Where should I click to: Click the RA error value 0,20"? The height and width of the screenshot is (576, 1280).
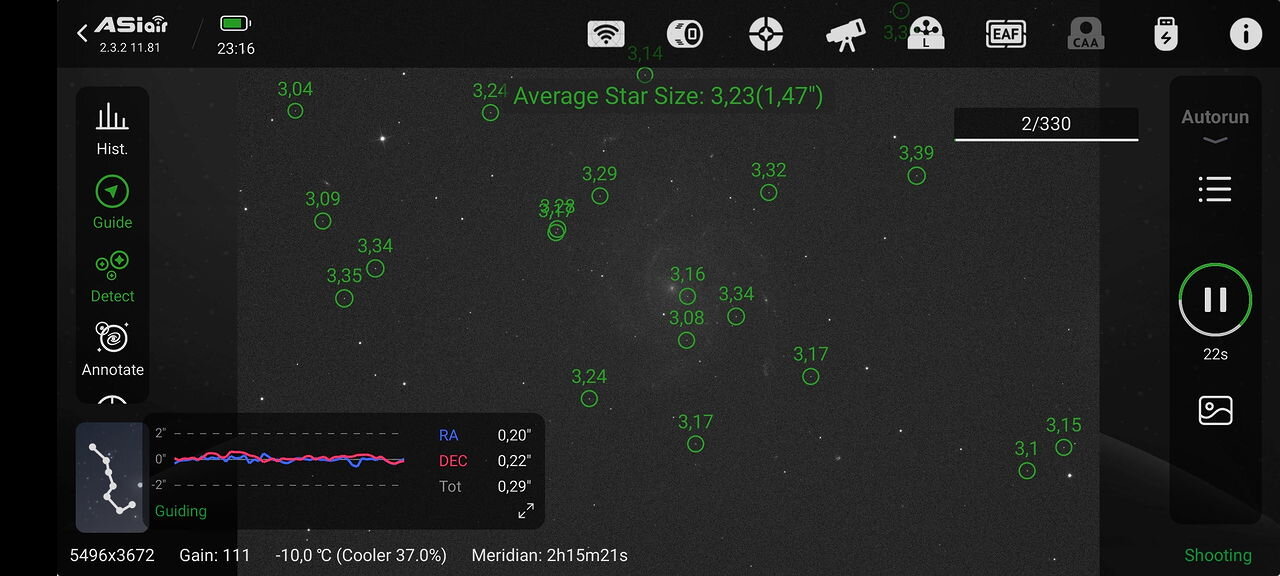pos(514,435)
